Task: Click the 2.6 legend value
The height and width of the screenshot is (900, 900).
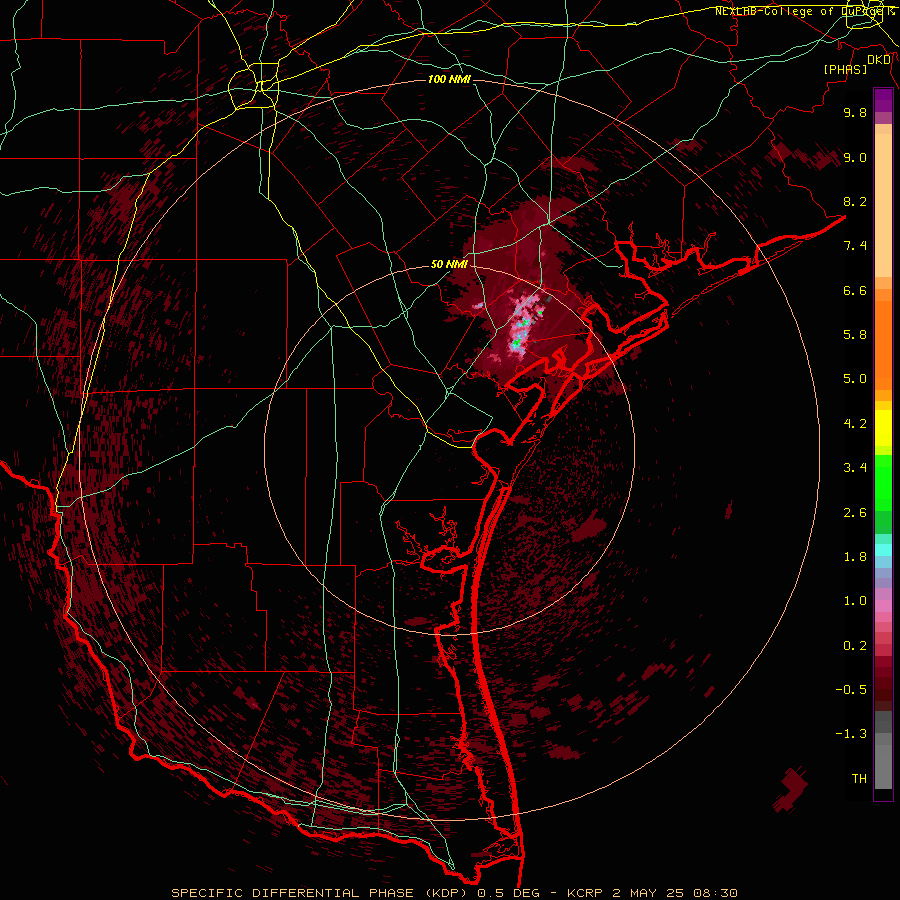Action: [x=855, y=513]
